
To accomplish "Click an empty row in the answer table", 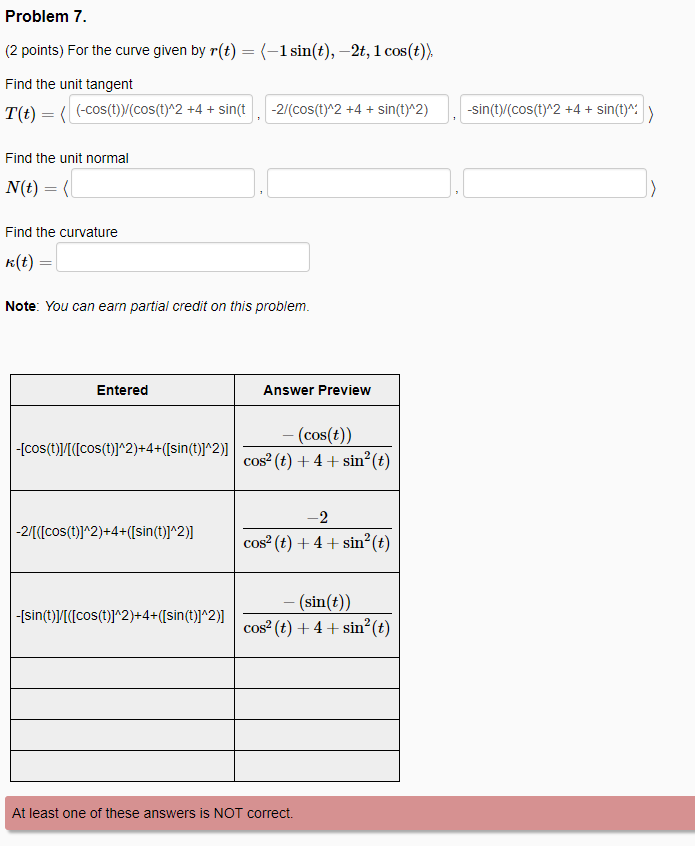I will pos(122,672).
